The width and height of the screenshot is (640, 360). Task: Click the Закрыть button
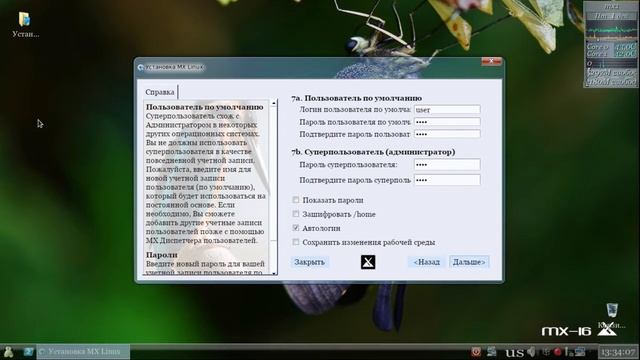[309, 262]
